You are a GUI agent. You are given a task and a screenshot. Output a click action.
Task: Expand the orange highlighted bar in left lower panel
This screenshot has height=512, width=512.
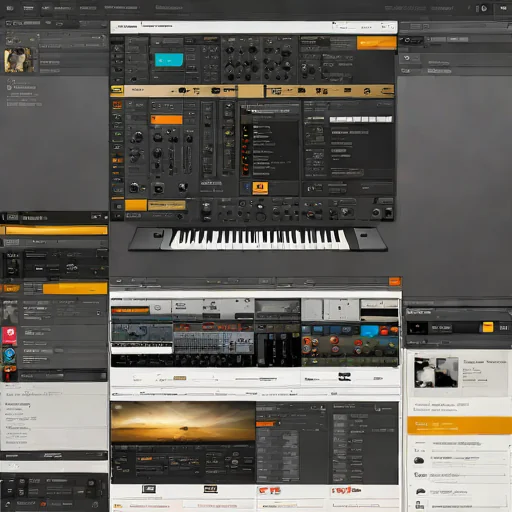pyautogui.click(x=75, y=288)
